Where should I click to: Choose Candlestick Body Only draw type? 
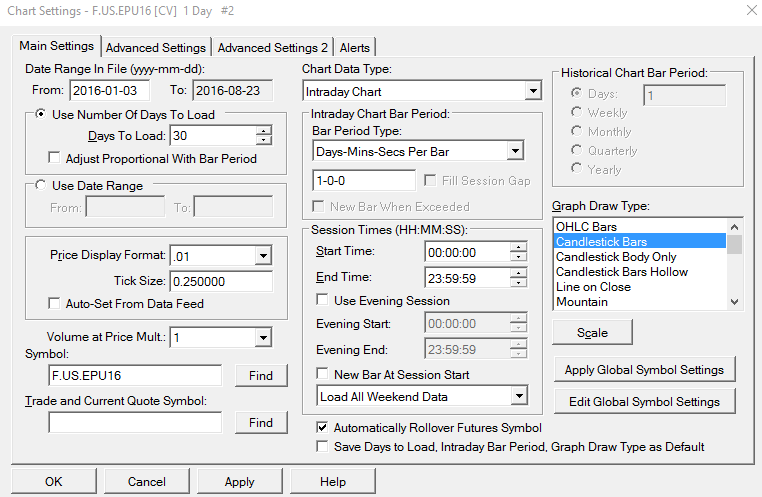(640, 257)
